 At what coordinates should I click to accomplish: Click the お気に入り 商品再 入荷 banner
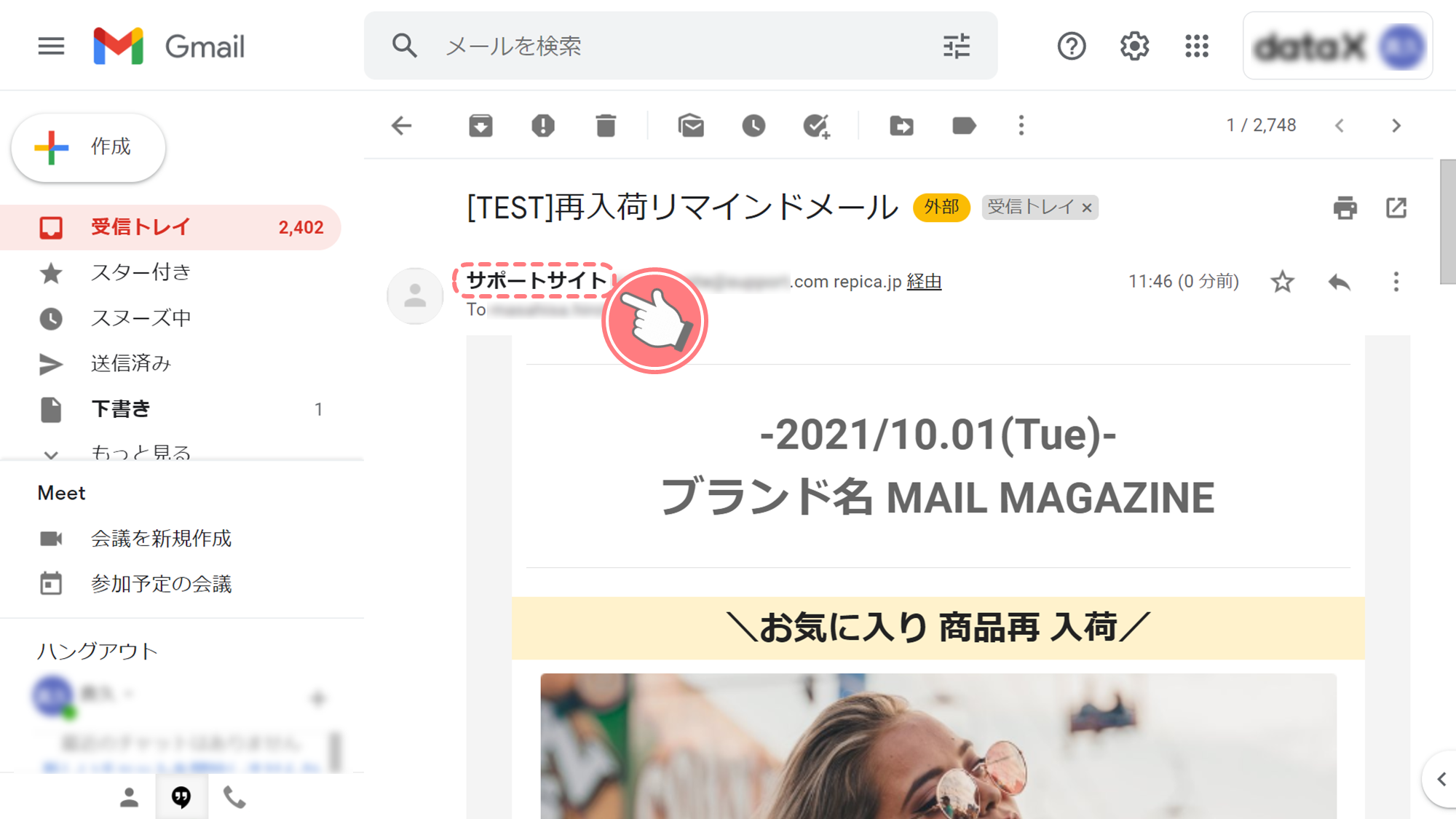938,628
